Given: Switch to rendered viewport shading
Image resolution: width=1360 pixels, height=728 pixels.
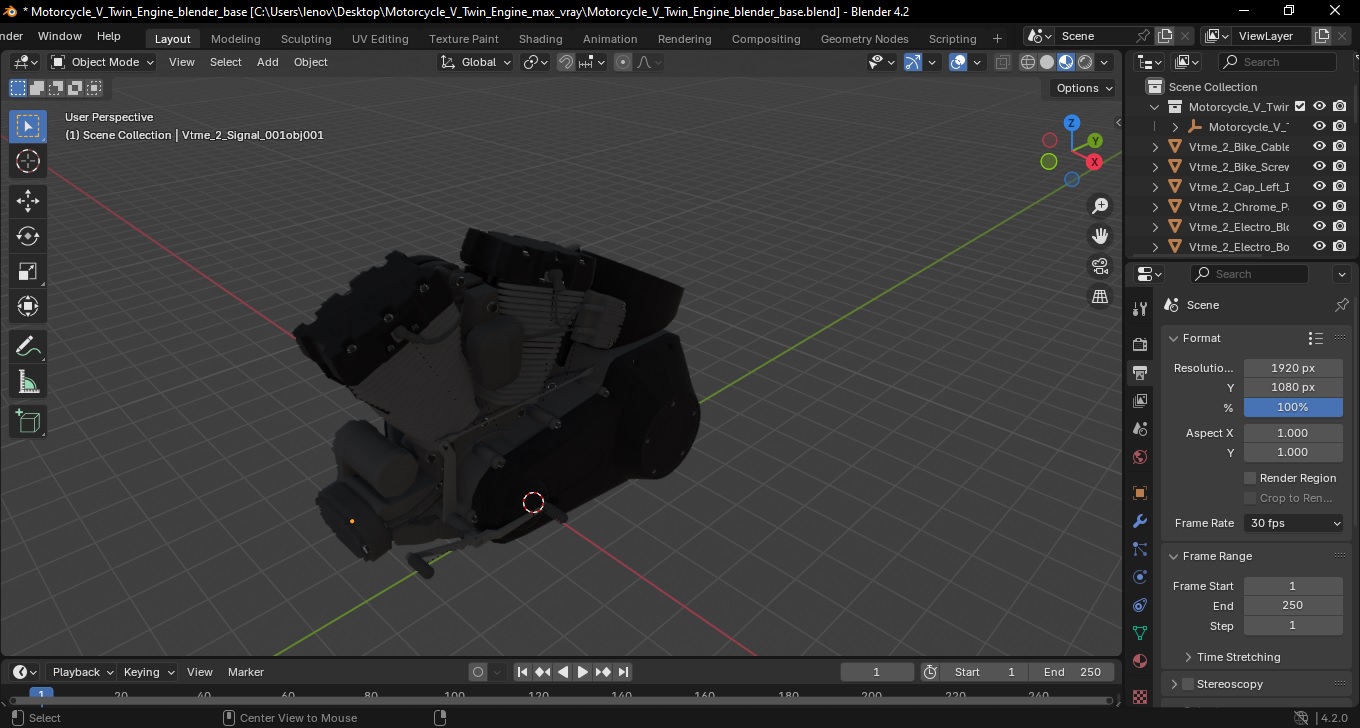Looking at the screenshot, I should (1085, 62).
